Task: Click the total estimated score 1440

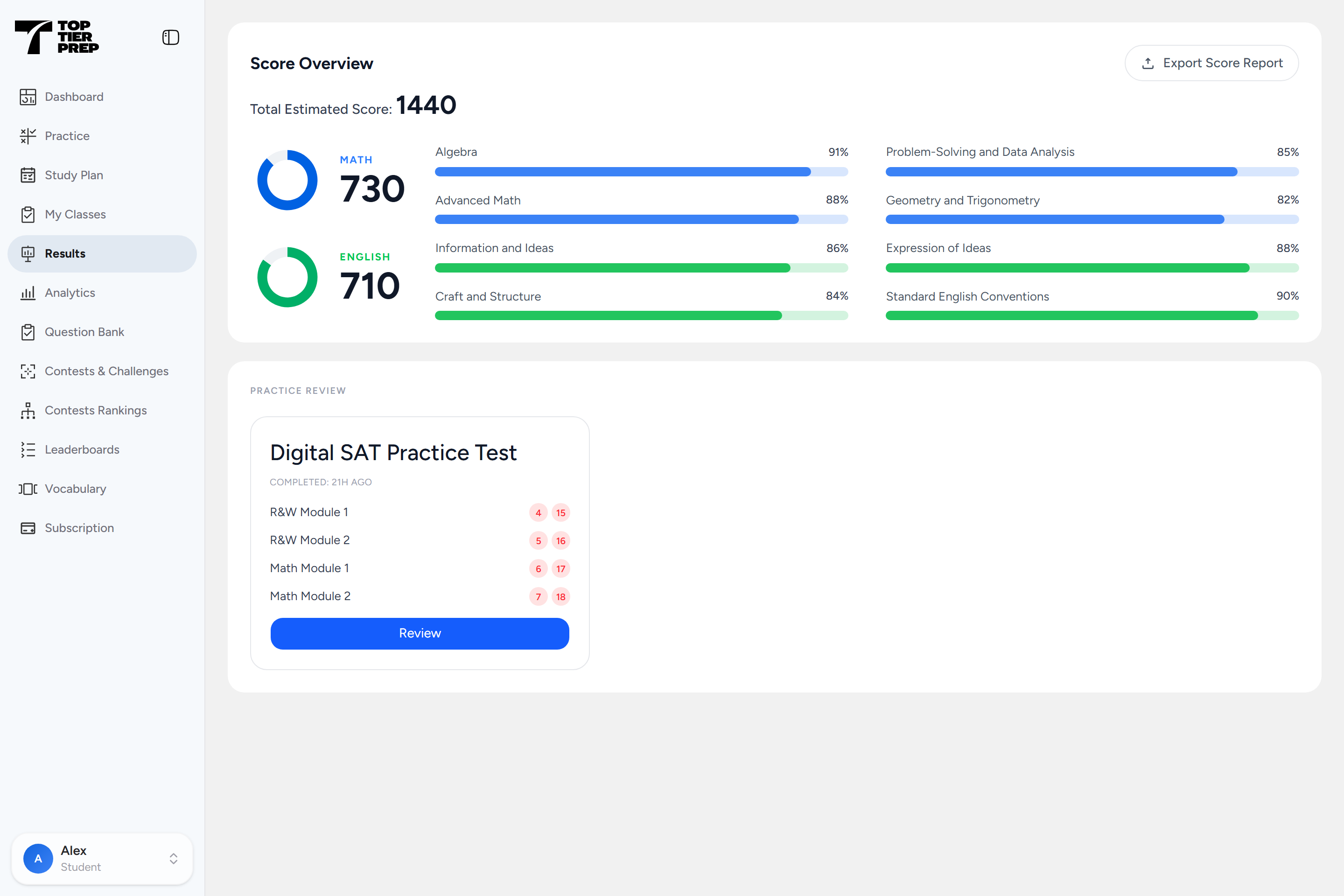Action: pos(426,105)
